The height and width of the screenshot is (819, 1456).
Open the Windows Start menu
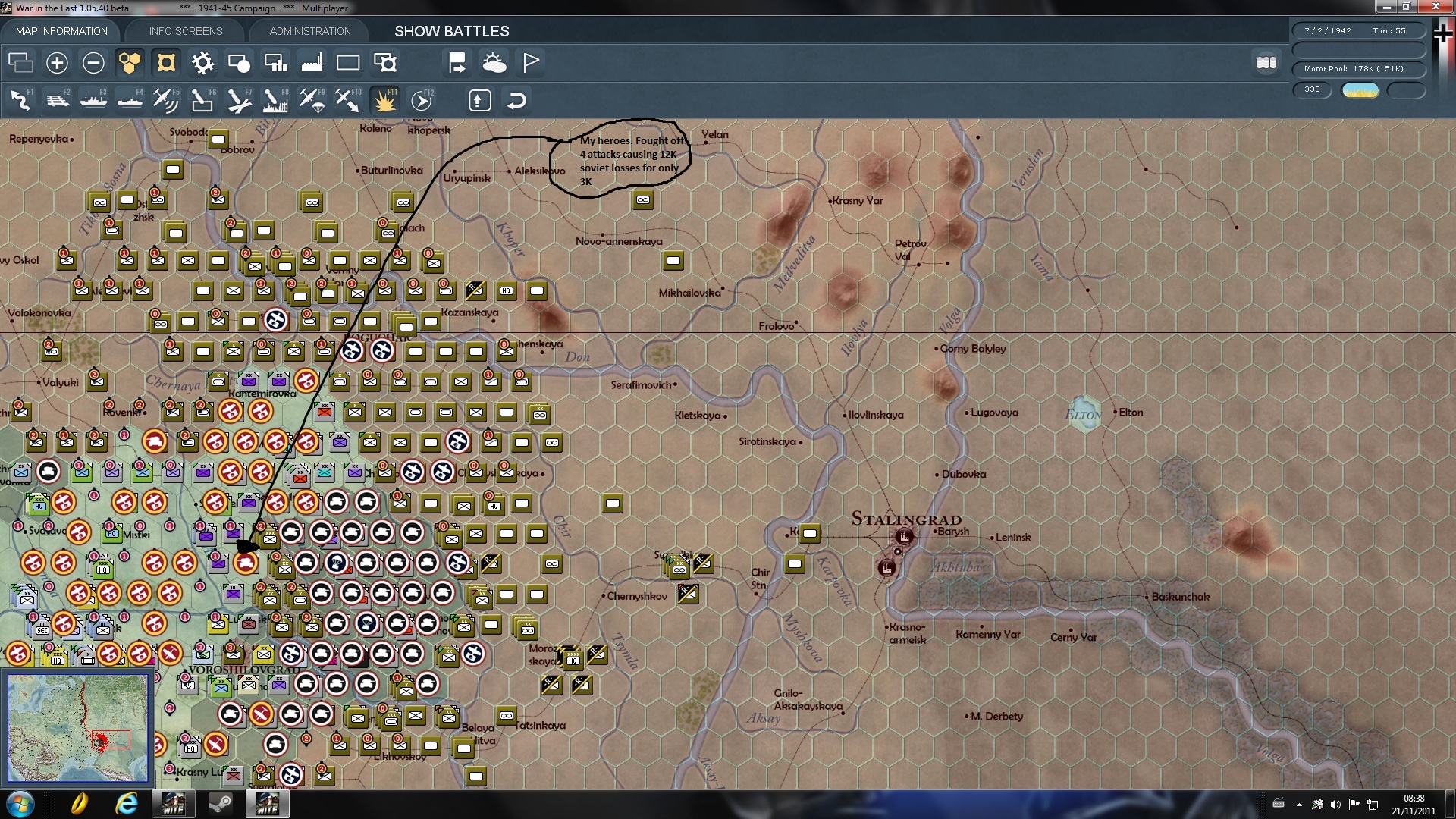20,804
